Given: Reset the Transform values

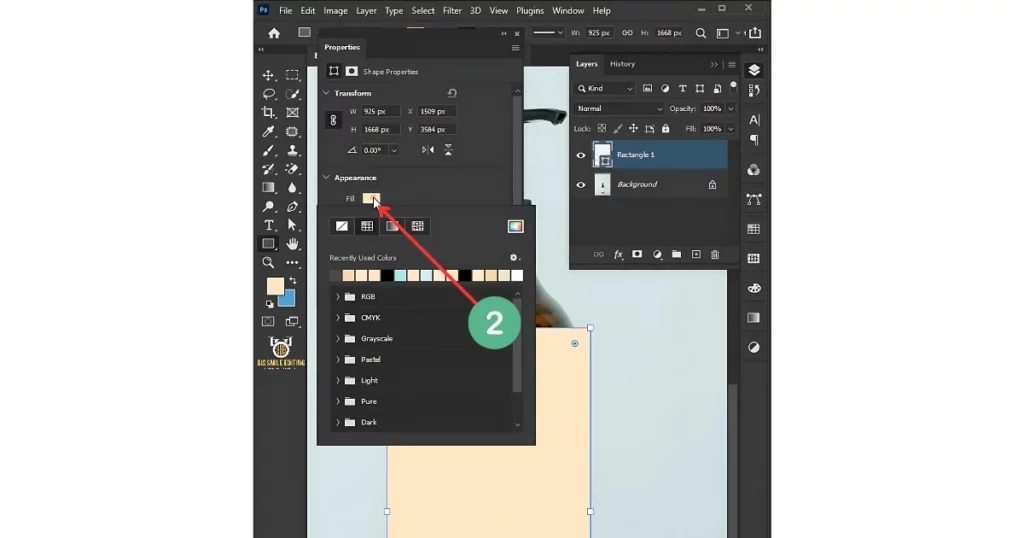Looking at the screenshot, I should click(x=452, y=93).
